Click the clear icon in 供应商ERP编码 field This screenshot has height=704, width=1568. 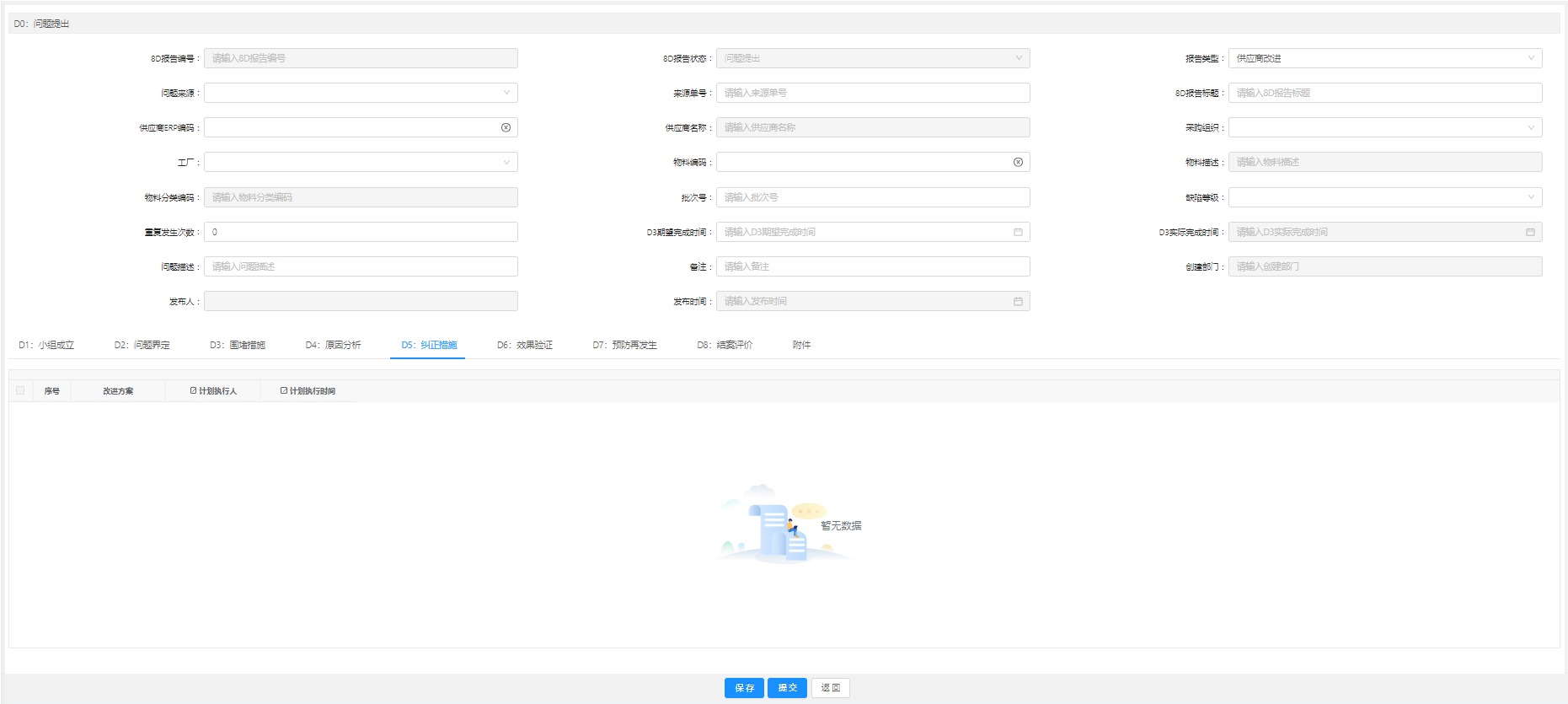click(506, 127)
